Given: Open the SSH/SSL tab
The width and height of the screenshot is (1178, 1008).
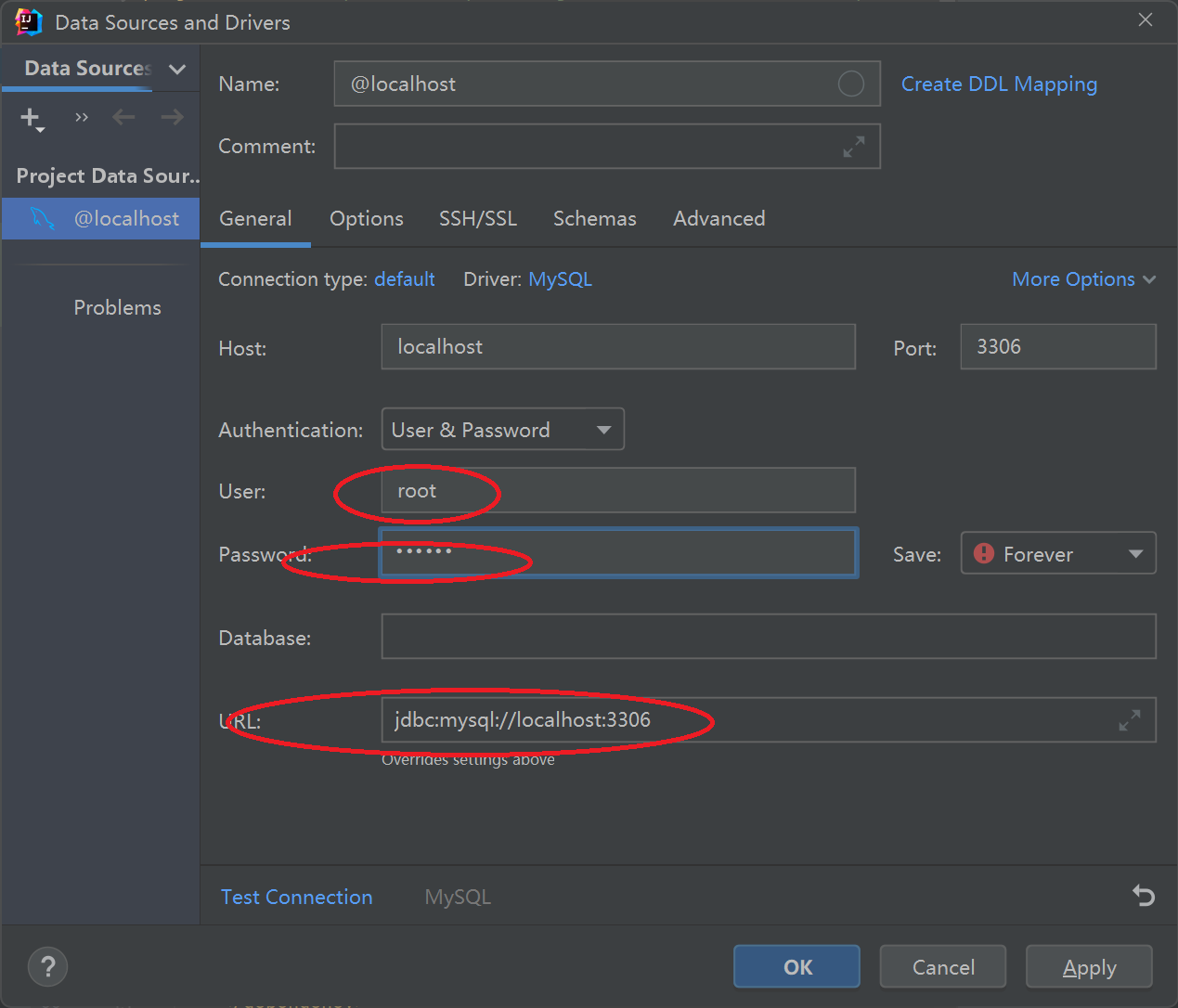Looking at the screenshot, I should (478, 219).
